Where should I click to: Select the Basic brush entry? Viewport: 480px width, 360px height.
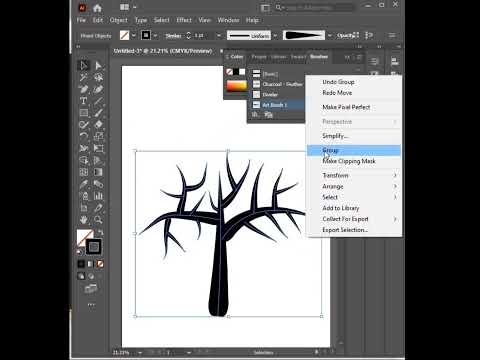(277, 74)
